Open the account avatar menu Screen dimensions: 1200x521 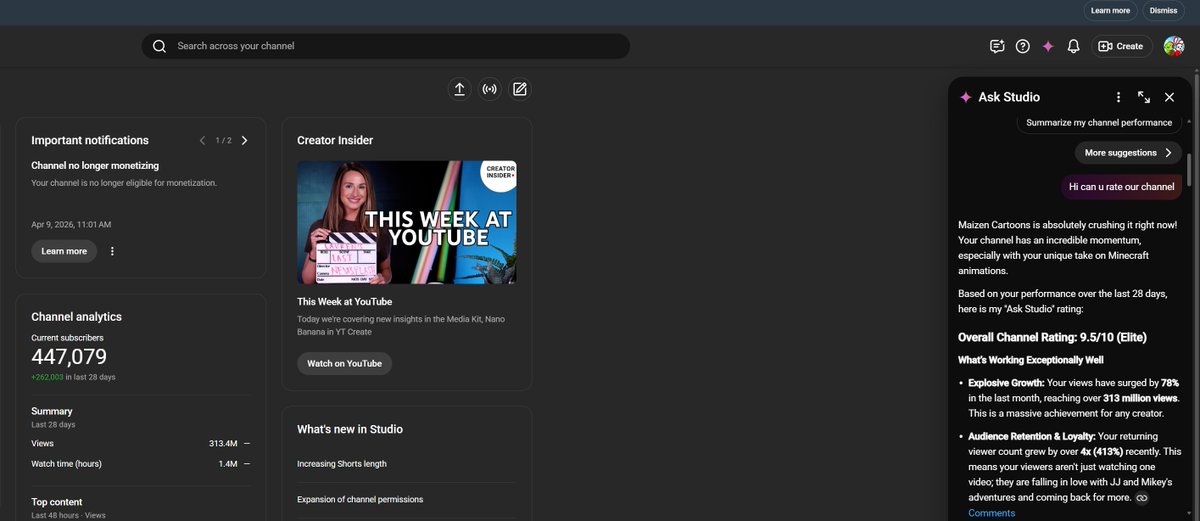(x=1174, y=46)
